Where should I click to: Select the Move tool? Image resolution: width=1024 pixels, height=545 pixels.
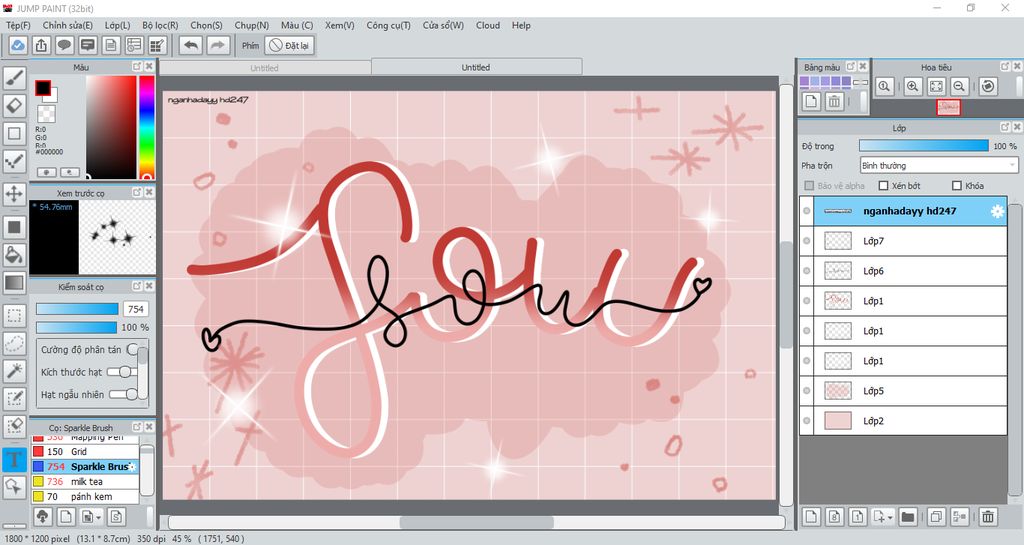coord(14,194)
